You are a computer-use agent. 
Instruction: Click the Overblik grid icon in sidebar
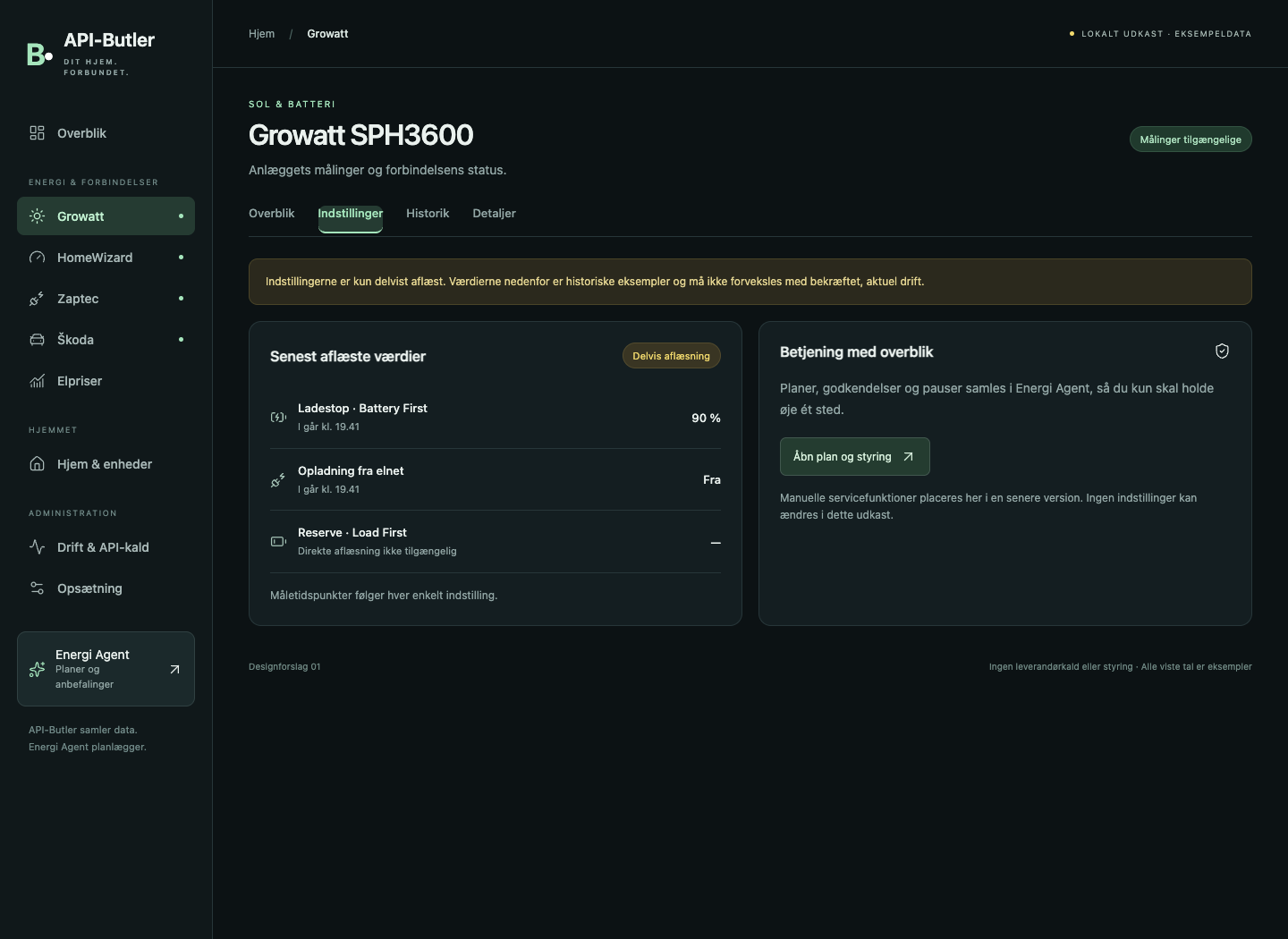coord(37,133)
